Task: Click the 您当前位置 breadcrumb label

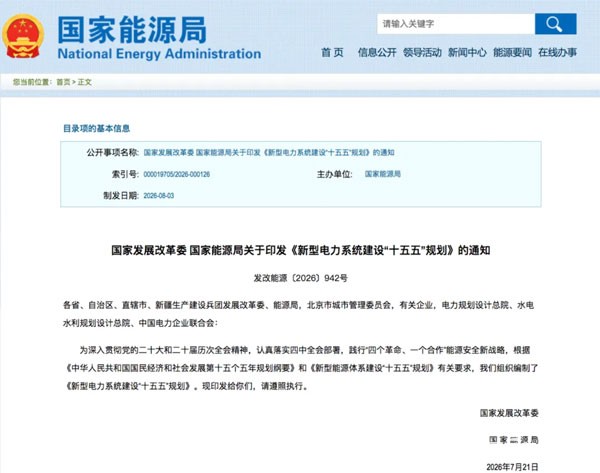Action: [x=32, y=82]
